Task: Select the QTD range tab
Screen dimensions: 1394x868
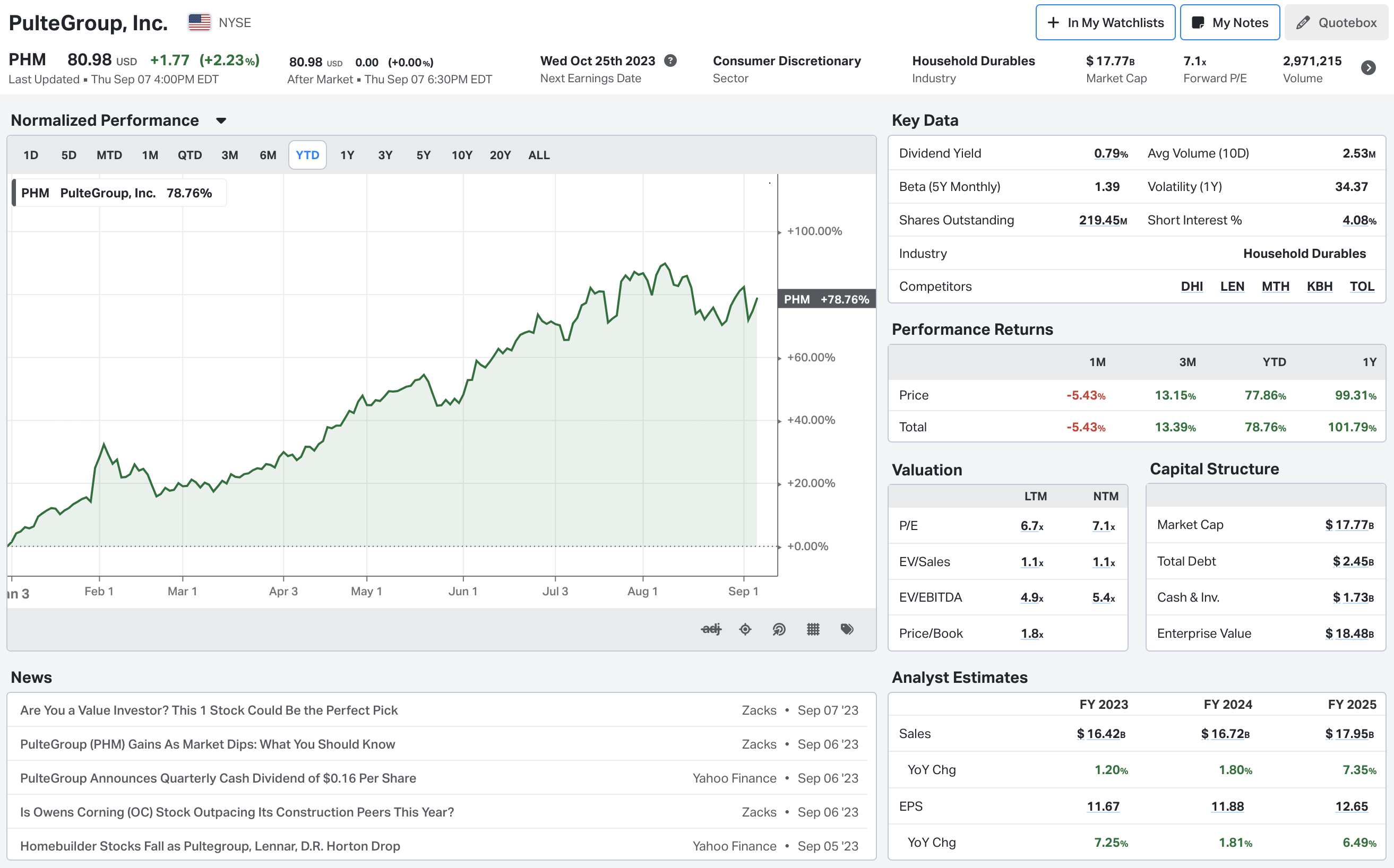Action: pos(190,155)
